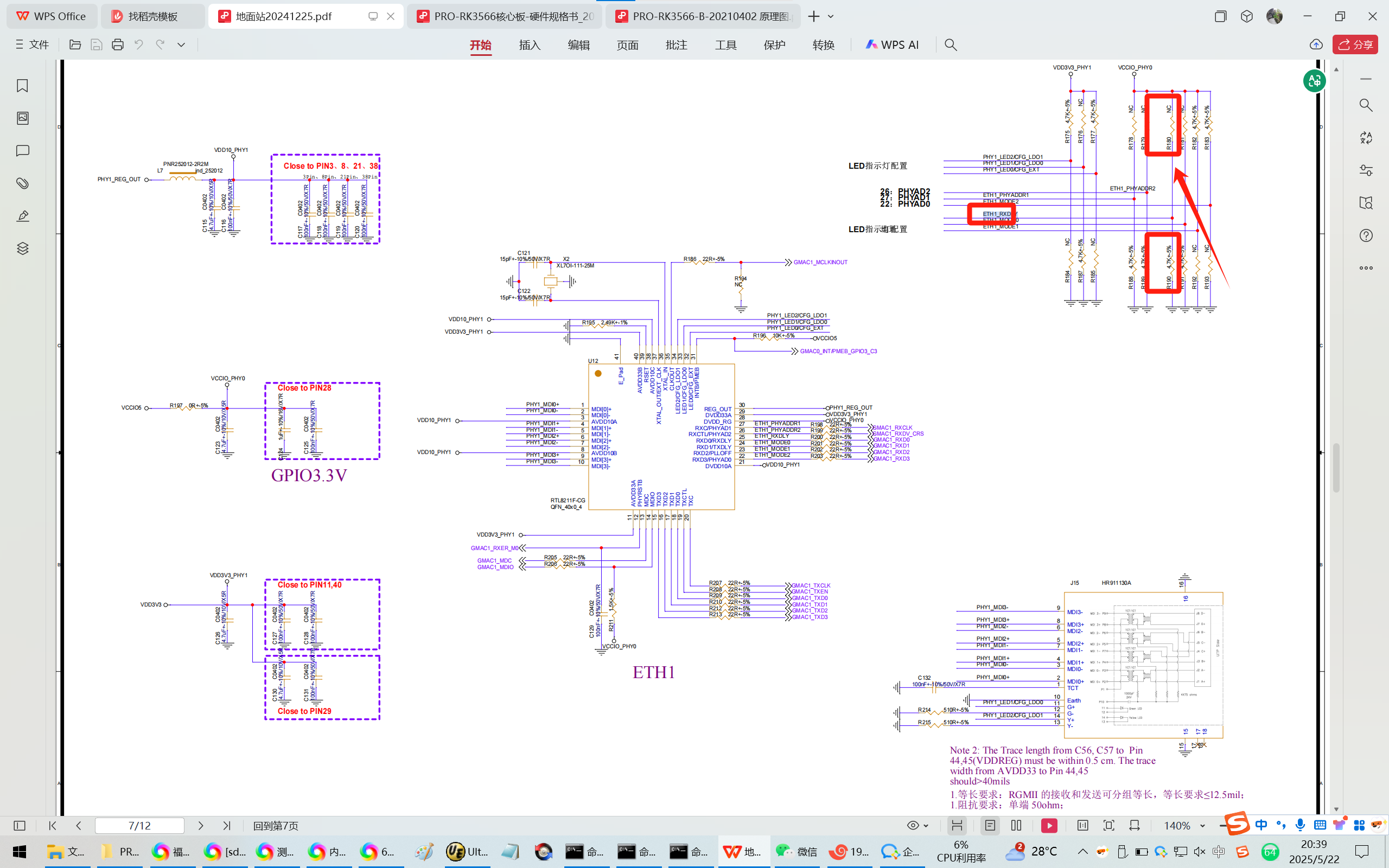Expand the quick access toolbar dropdown arrow
Screen dimensions: 1389x868
tap(181, 45)
